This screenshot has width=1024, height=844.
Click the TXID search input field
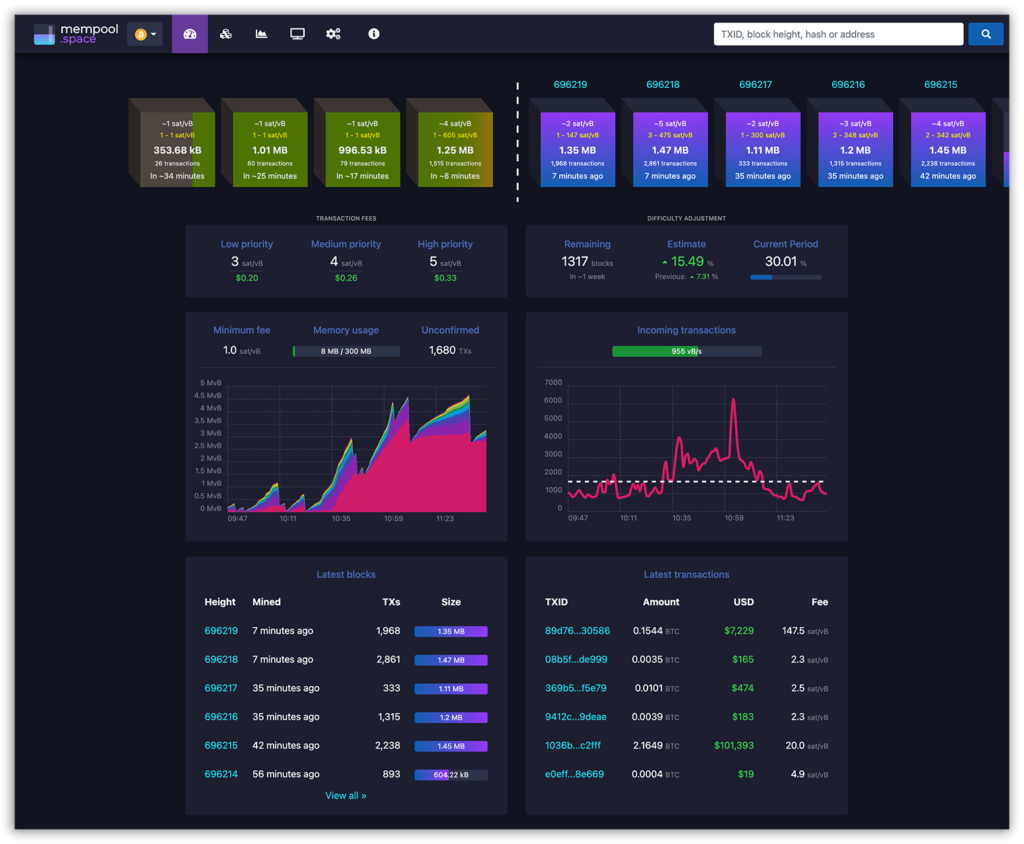click(838, 33)
